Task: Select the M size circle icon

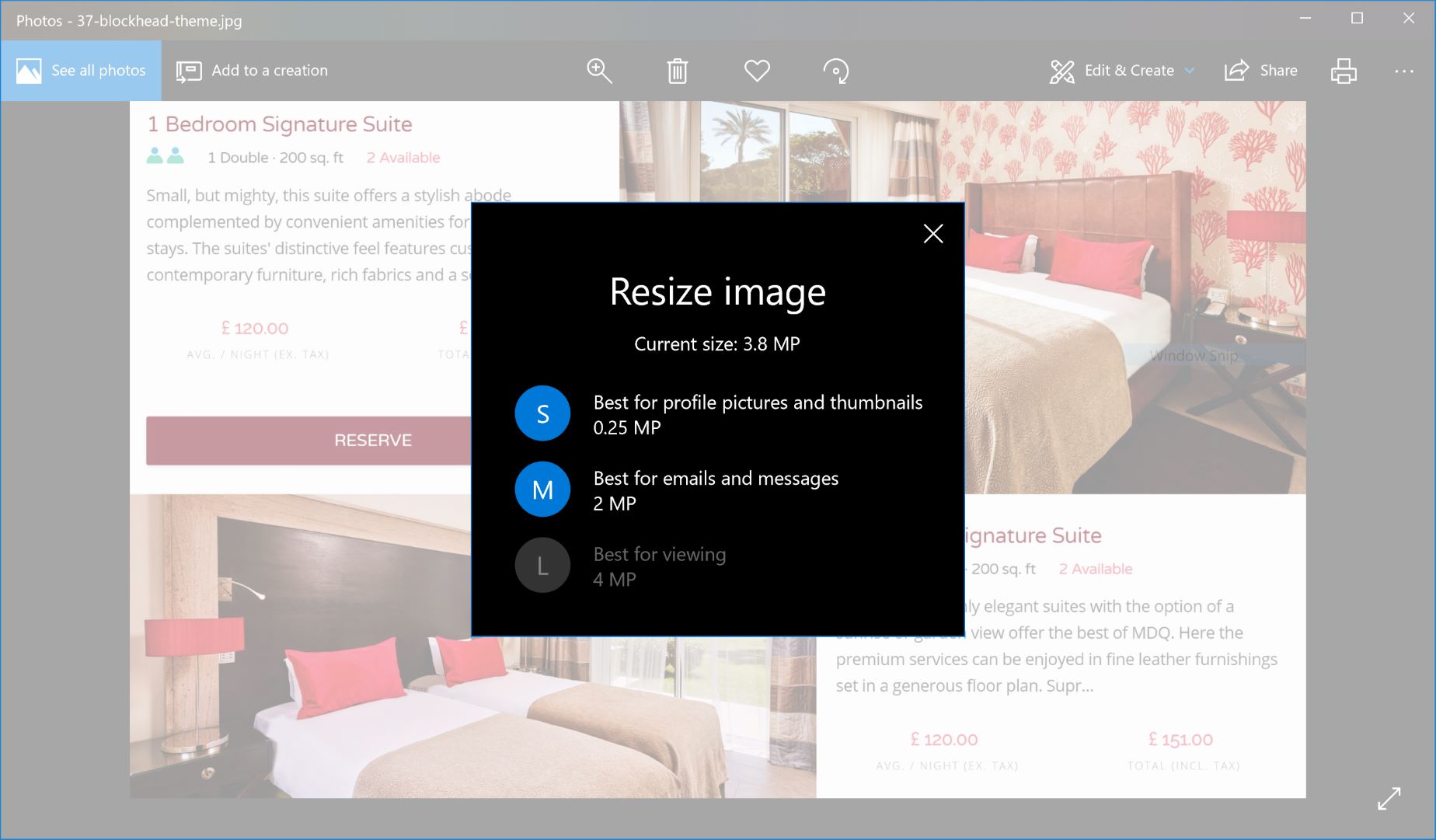Action: point(542,490)
